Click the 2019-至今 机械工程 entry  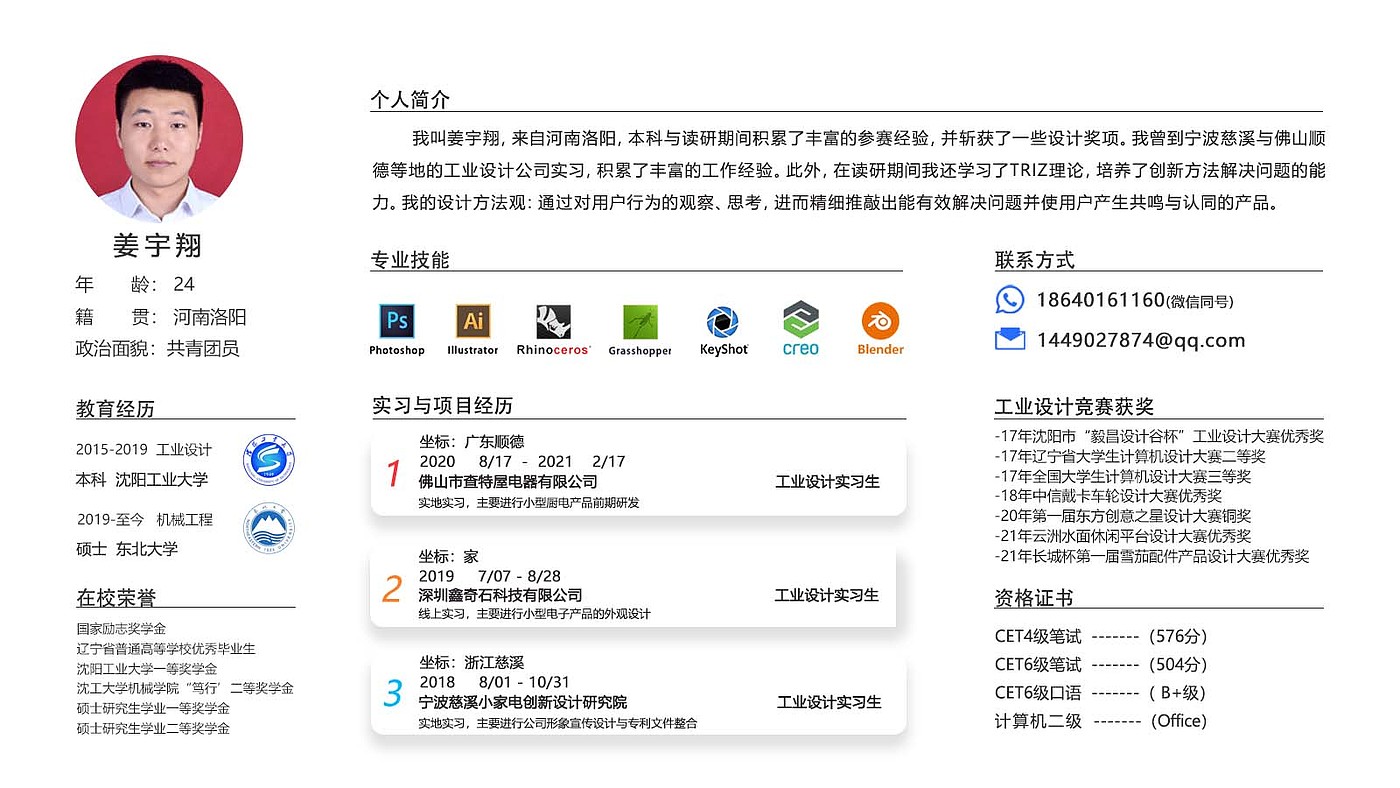[x=145, y=520]
